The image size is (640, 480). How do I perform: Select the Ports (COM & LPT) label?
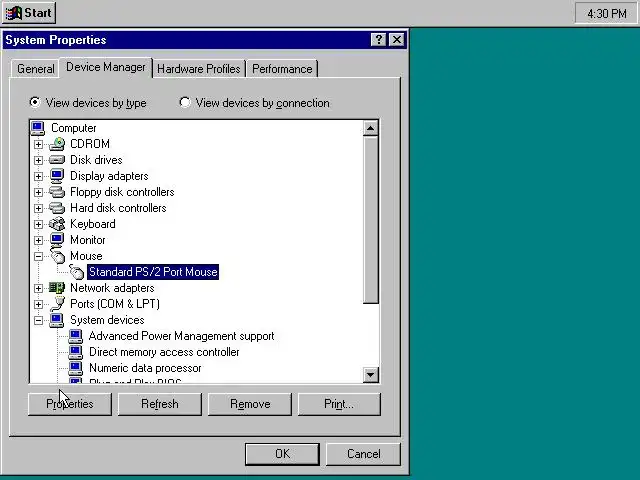point(115,304)
